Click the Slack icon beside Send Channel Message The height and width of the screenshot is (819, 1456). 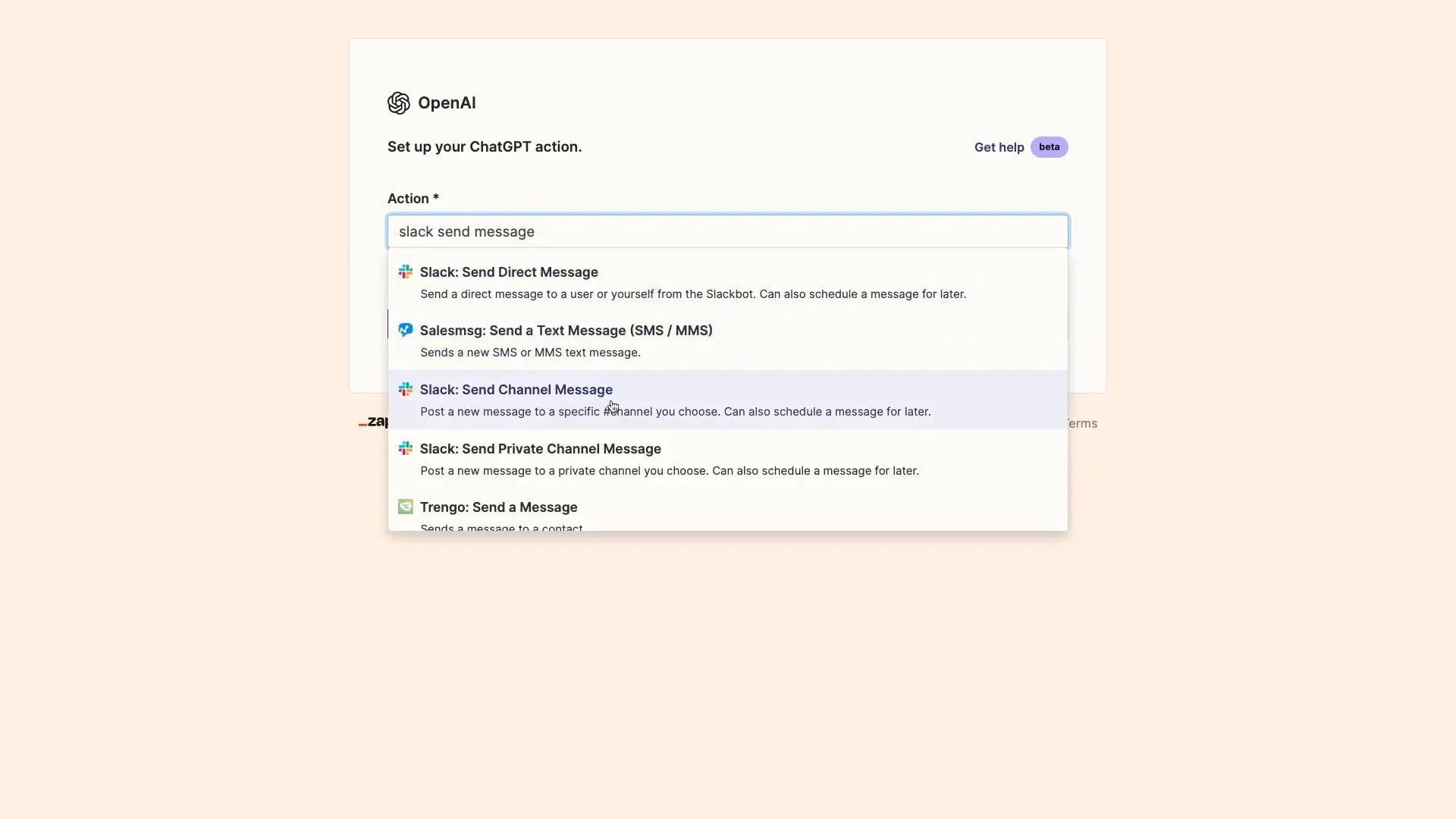point(406,388)
